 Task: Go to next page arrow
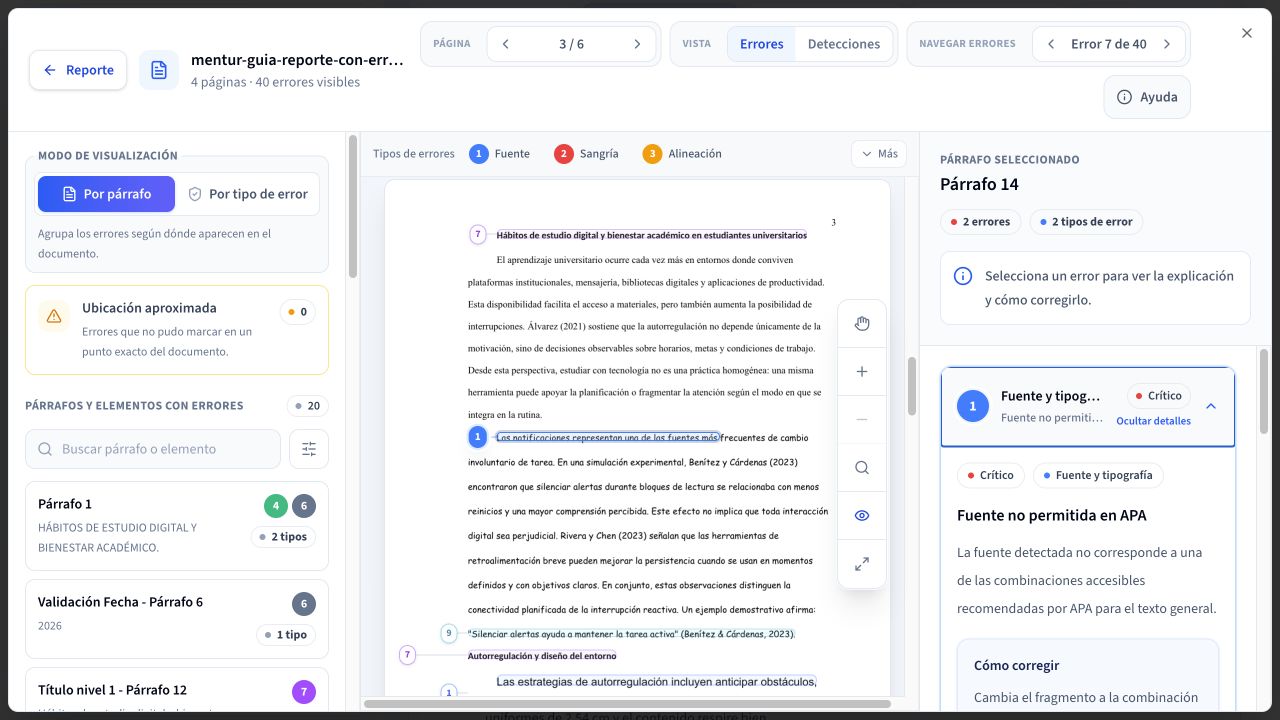637,44
